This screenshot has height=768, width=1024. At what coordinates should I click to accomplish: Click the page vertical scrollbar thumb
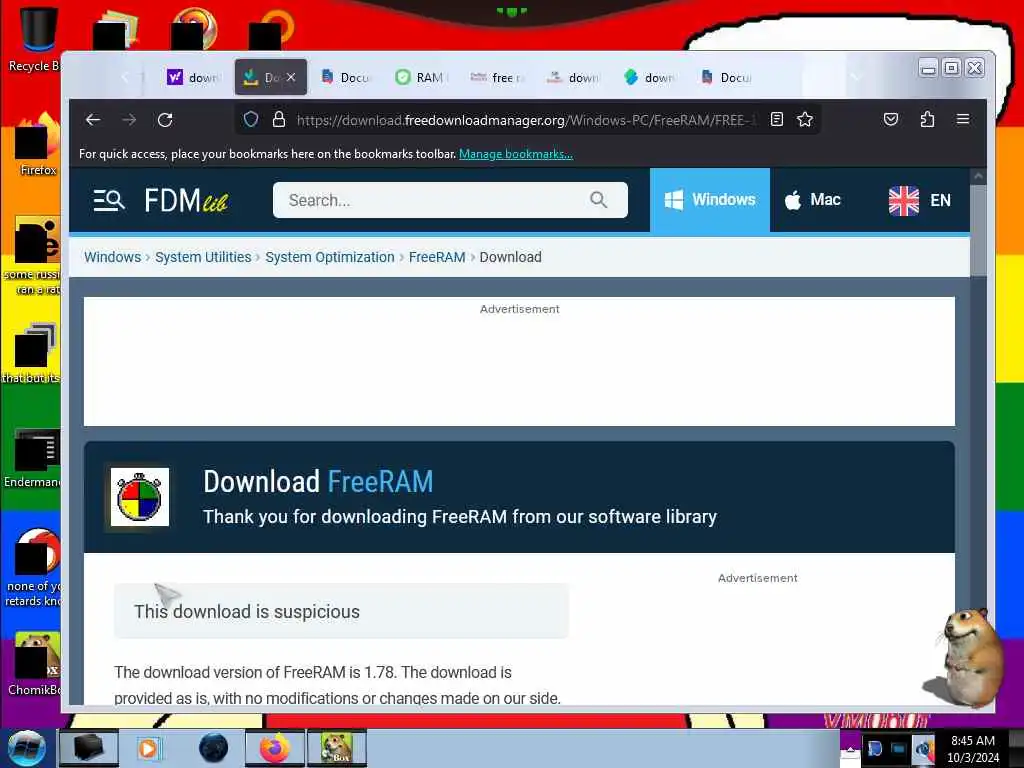pos(978,230)
